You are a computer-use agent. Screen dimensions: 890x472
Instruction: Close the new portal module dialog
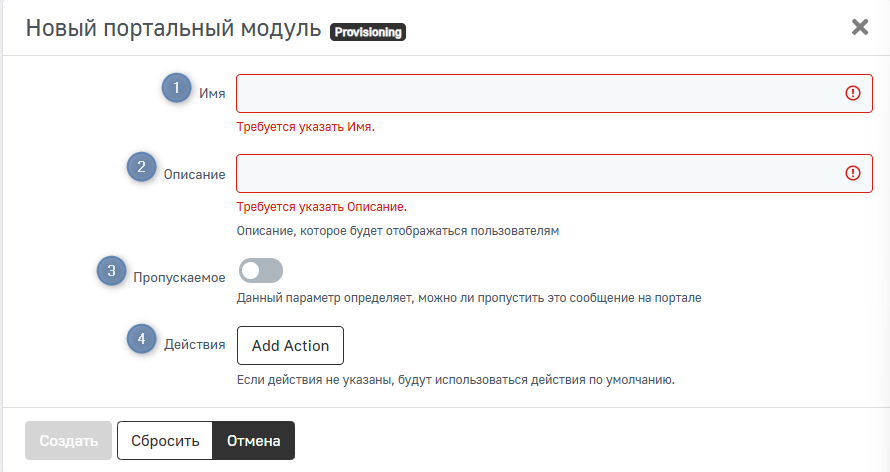click(x=859, y=28)
